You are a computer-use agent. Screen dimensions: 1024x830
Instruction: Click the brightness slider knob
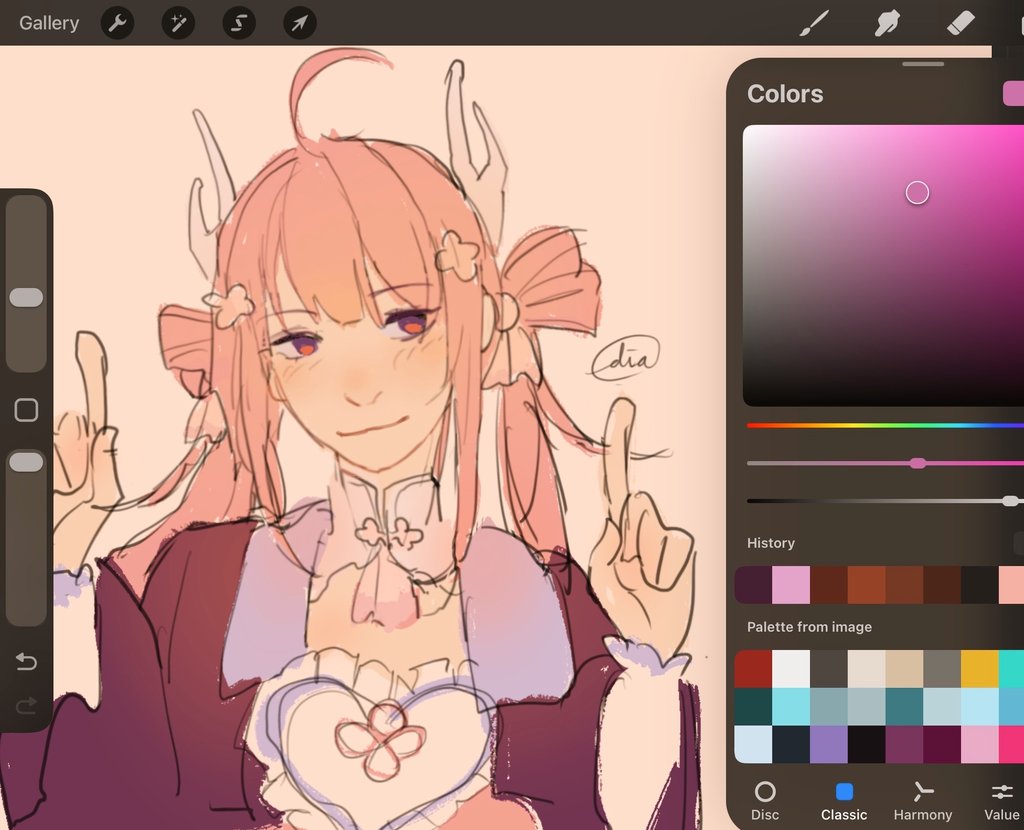pyautogui.click(x=1010, y=501)
